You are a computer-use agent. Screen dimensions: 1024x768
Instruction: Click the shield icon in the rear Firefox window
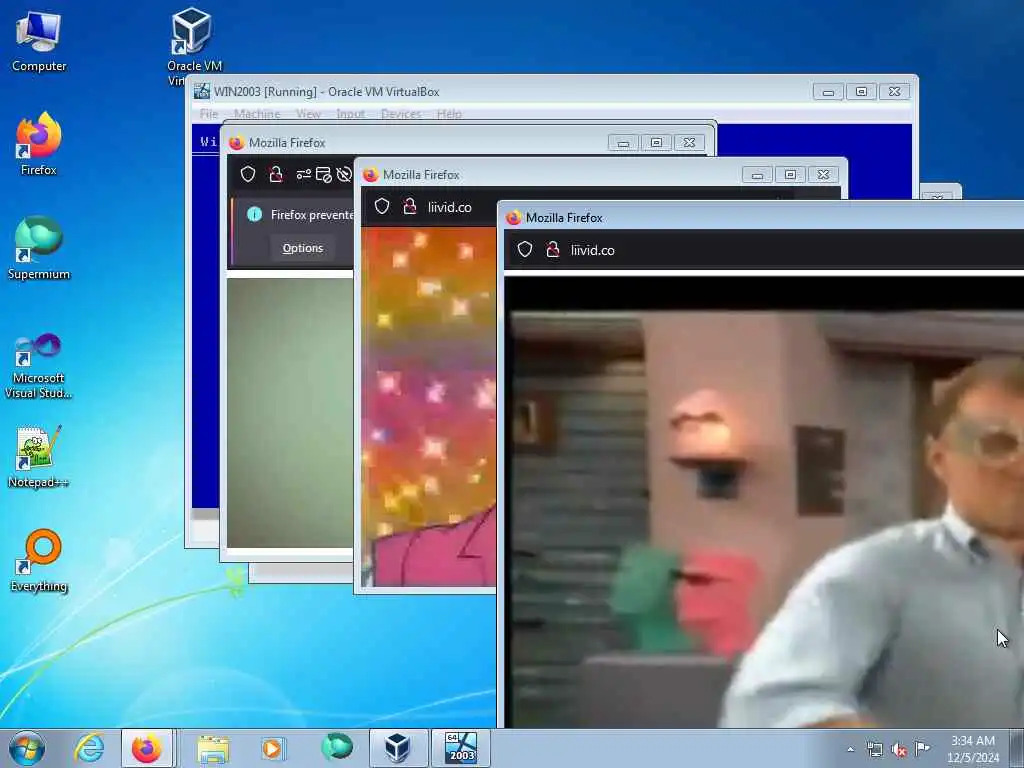tap(248, 174)
